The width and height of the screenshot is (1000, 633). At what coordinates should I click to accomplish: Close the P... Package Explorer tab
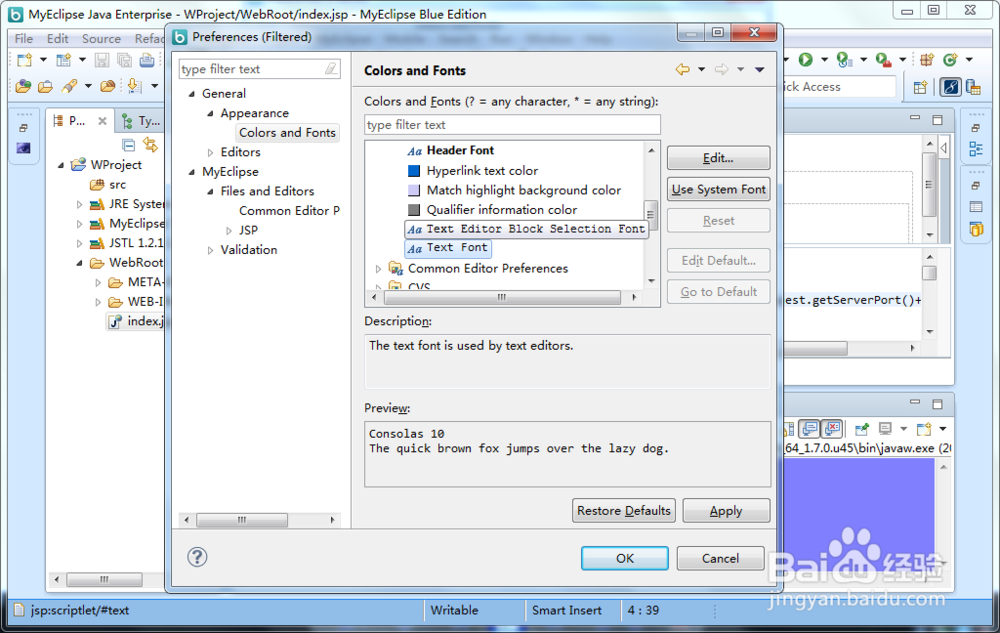102,120
